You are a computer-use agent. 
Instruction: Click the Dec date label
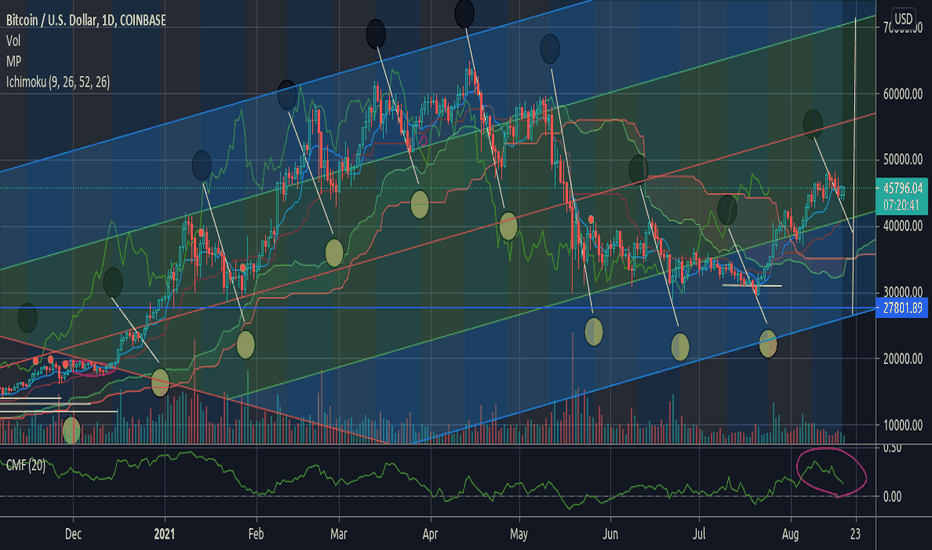pos(73,534)
